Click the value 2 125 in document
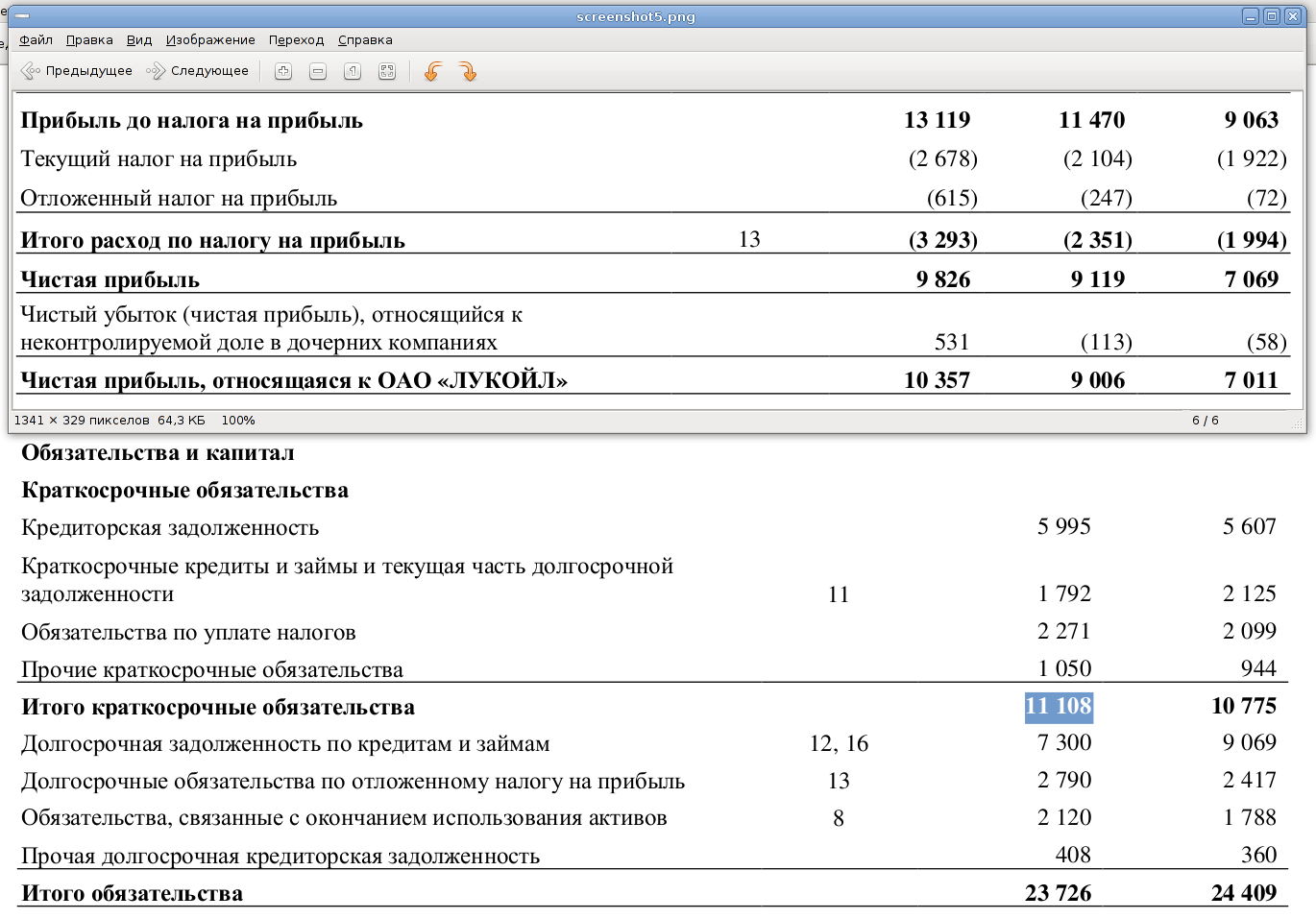Viewport: 1316px width, 919px height. 1250,593
